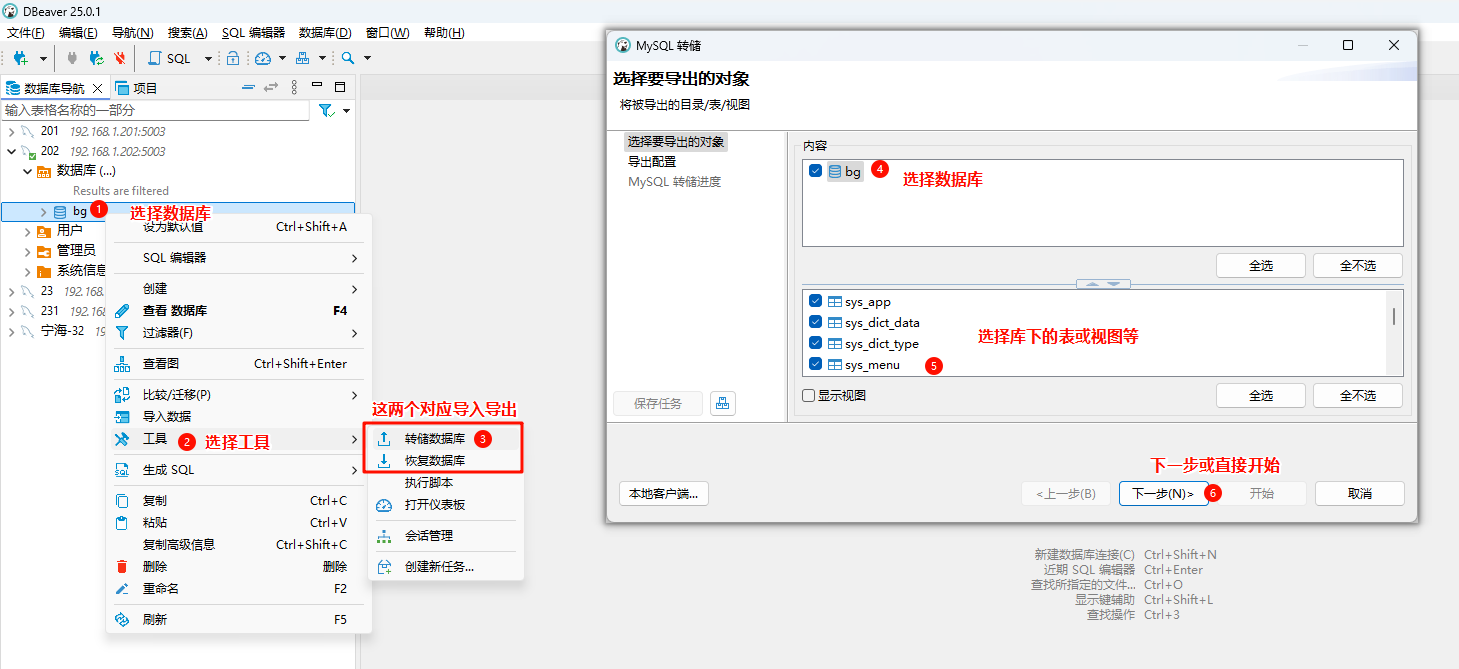Click the 取消 button in dump dialog
The width and height of the screenshot is (1459, 669).
1360,494
